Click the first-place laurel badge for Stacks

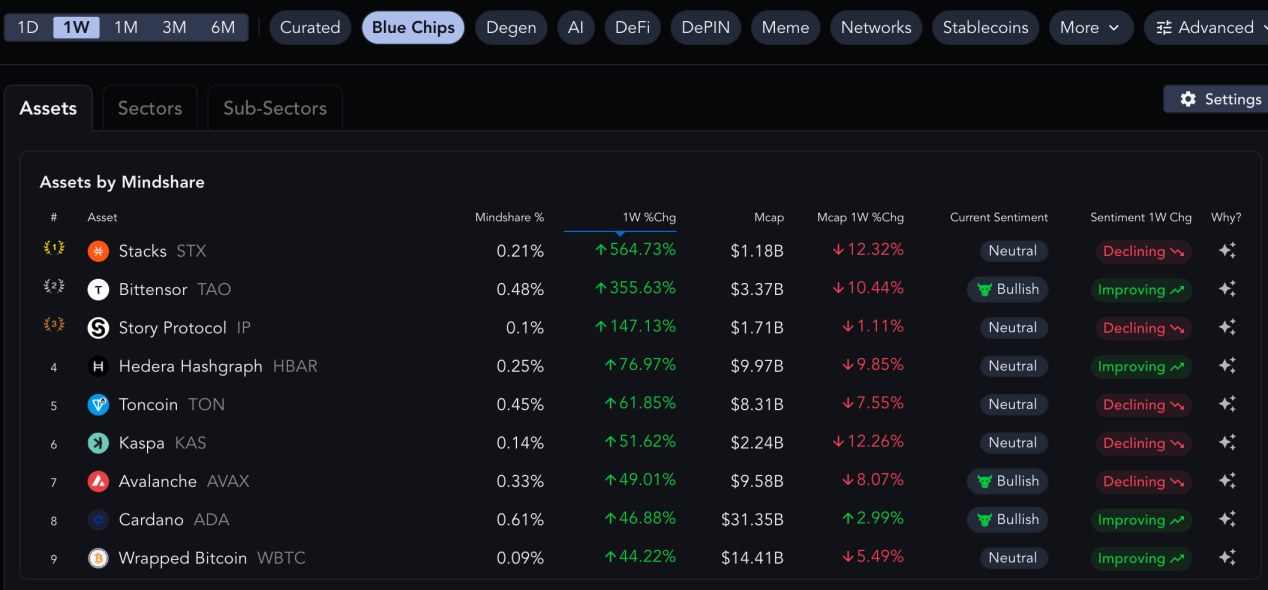coord(54,248)
